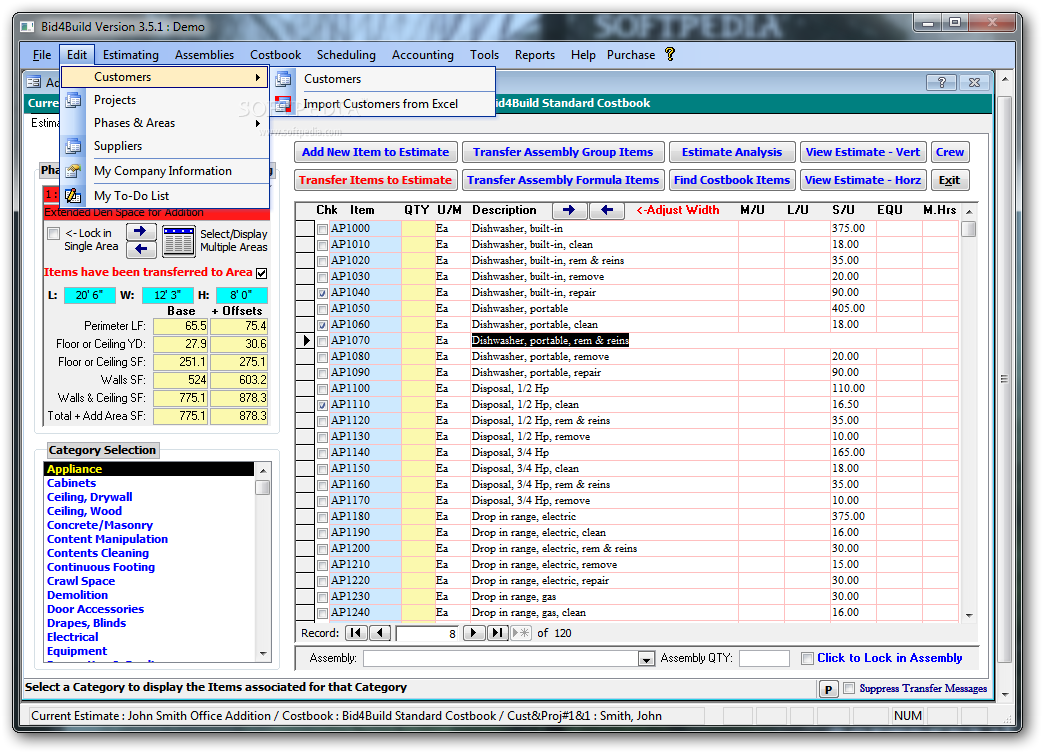This screenshot has width=1043, height=753.
Task: Check the AP1000 item checkbox
Action: 323,229
